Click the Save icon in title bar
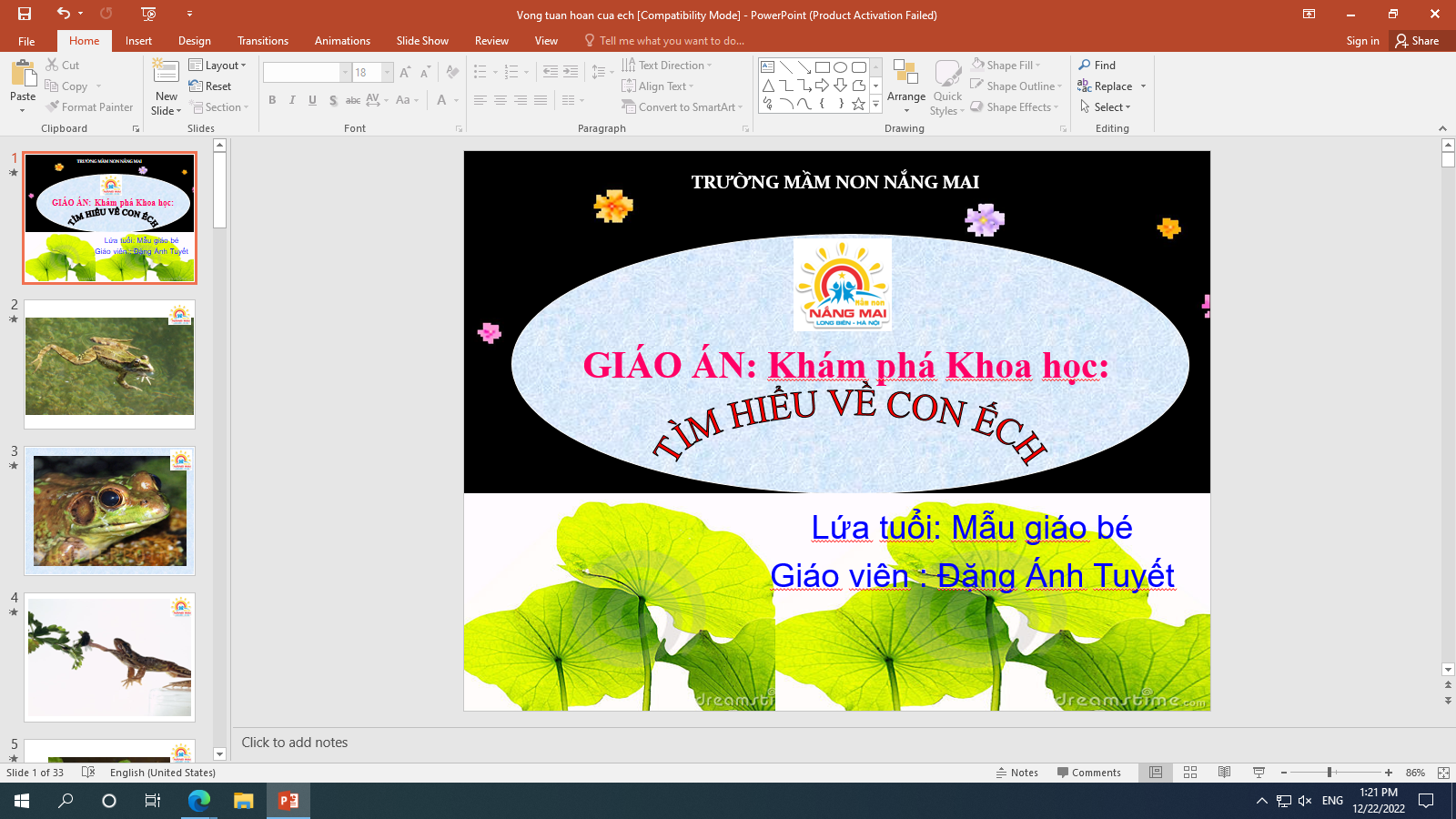 pyautogui.click(x=25, y=14)
